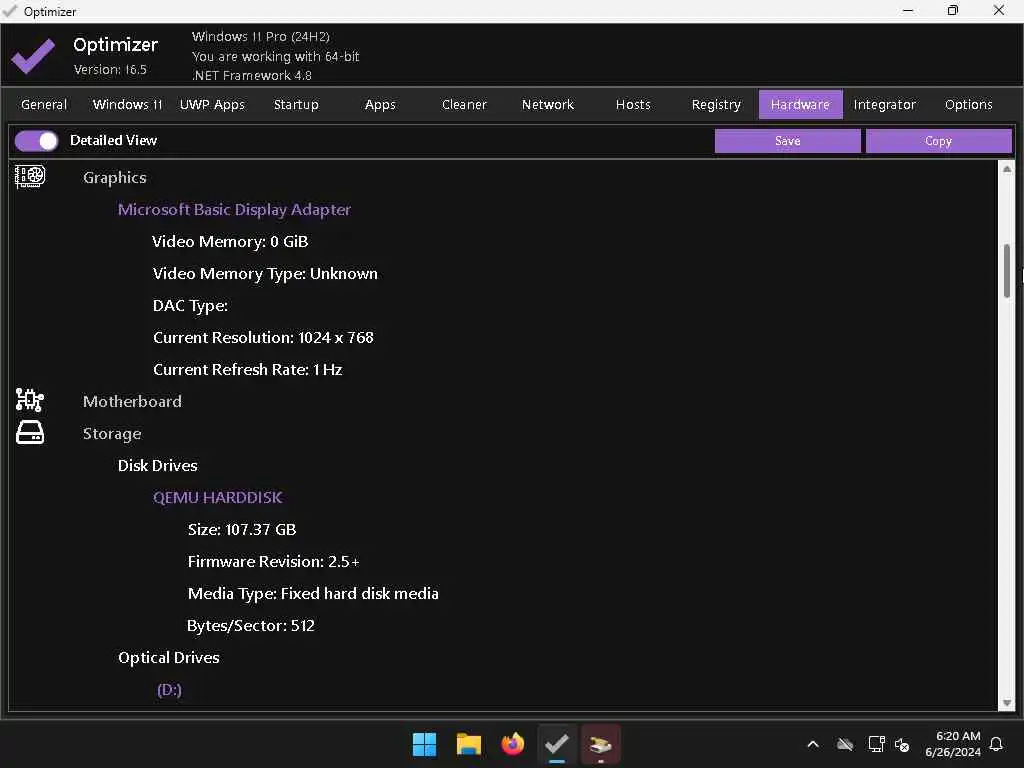
Task: Toggle the Detailed View switch
Action: point(37,140)
